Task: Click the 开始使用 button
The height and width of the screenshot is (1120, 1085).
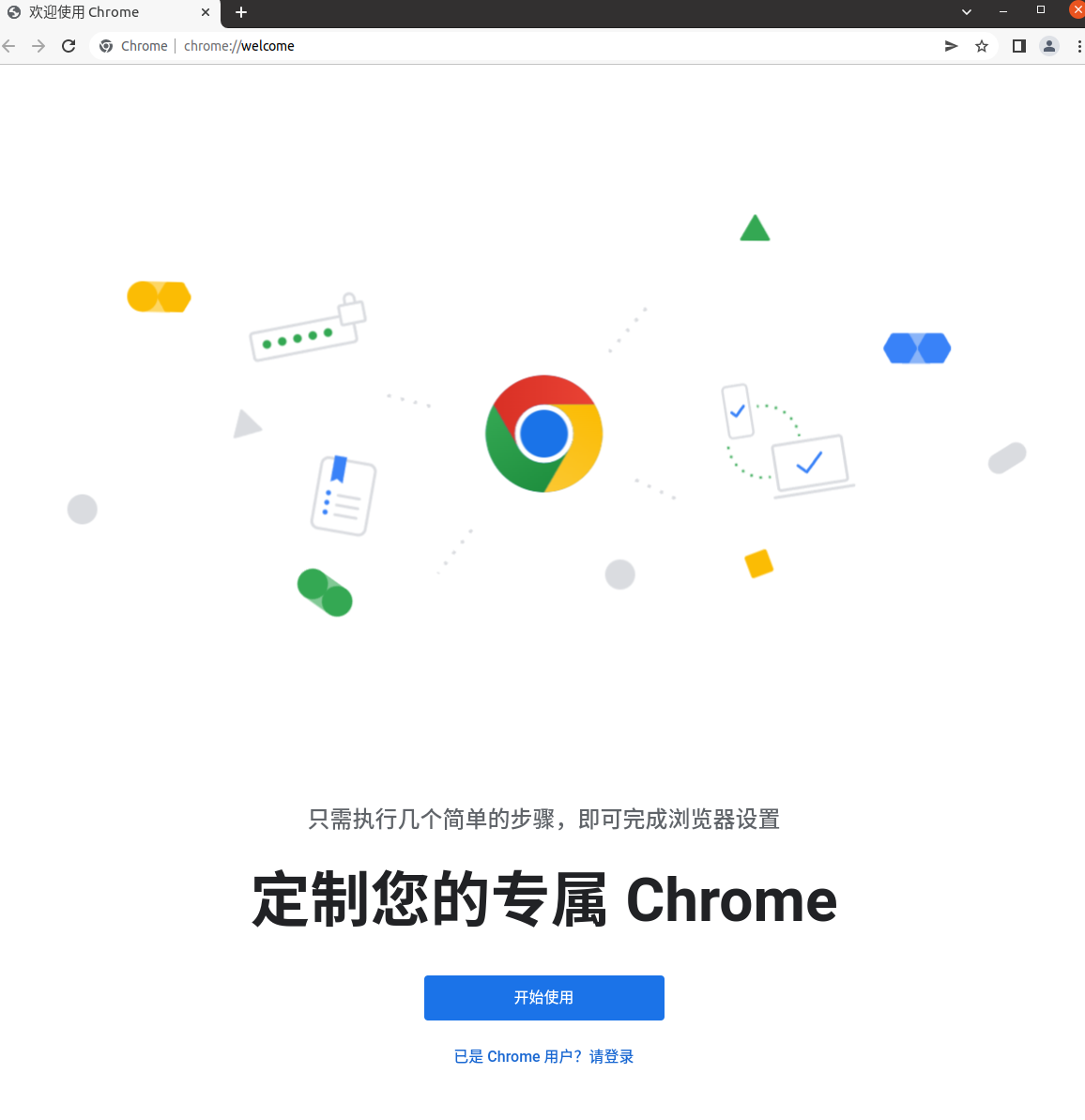Action: point(544,998)
